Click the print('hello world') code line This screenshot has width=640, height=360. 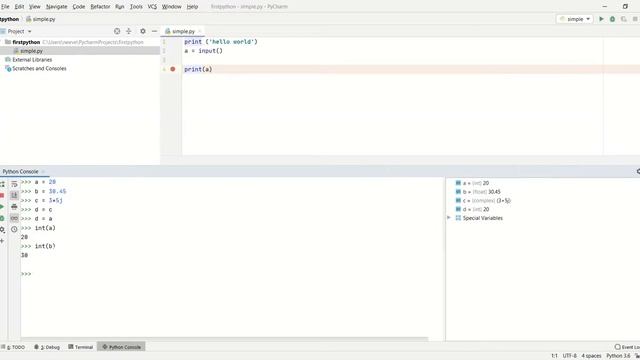tap(221, 42)
